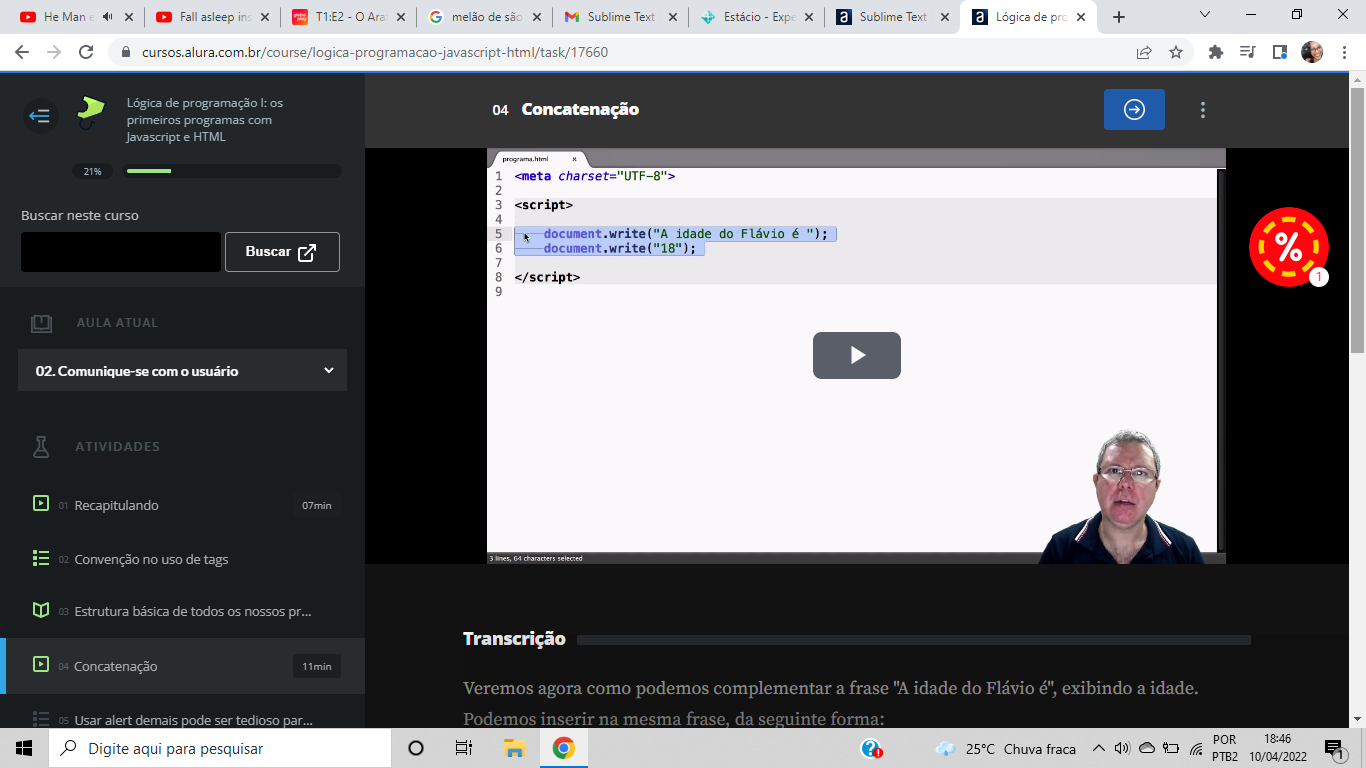1366x768 pixels.
Task: Open the weather 25°C Chuva fraca widget
Action: [x=1006, y=748]
